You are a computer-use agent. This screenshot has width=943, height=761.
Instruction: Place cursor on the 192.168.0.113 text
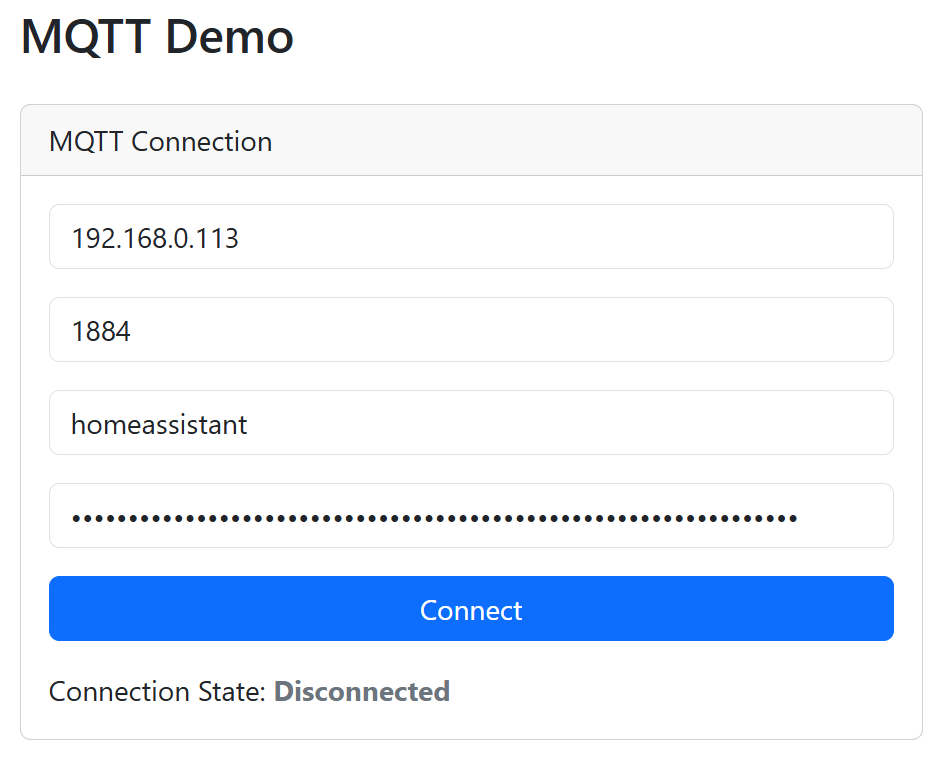point(155,238)
